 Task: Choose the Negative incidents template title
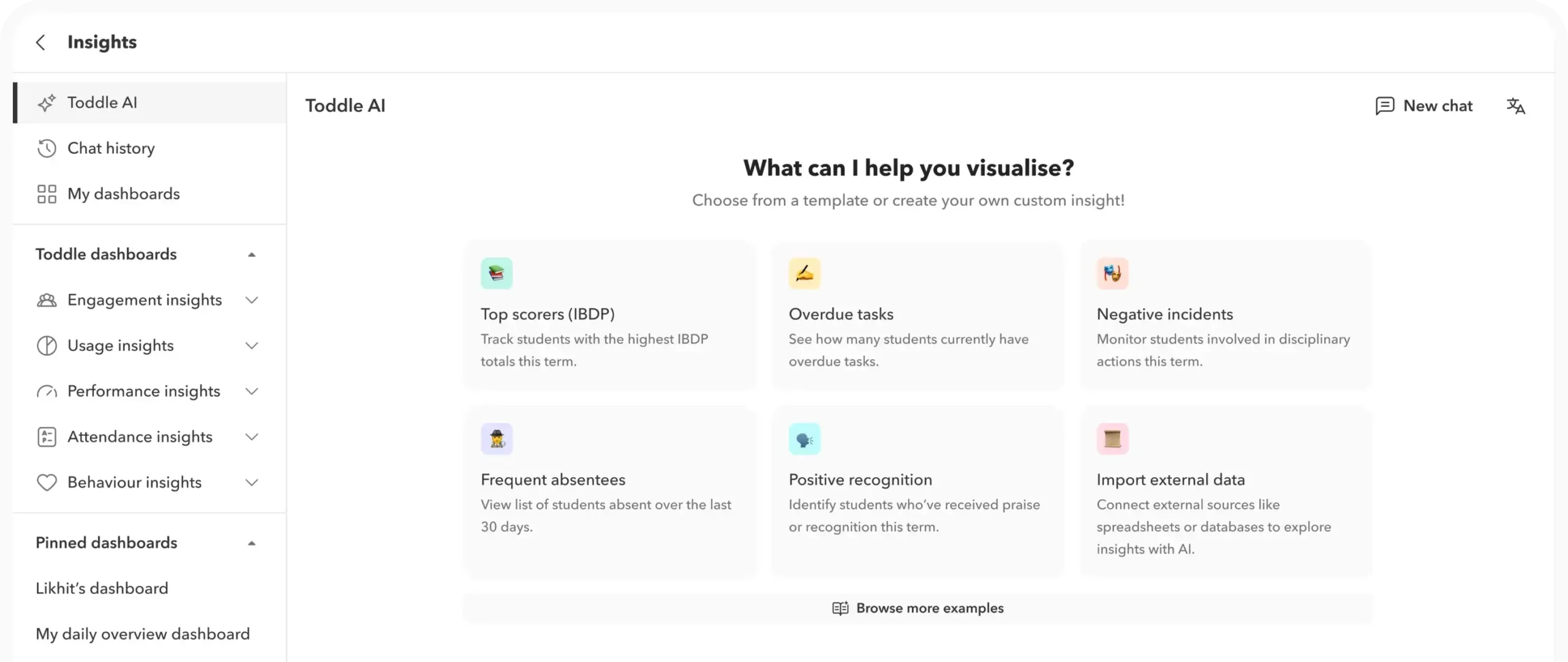1164,314
